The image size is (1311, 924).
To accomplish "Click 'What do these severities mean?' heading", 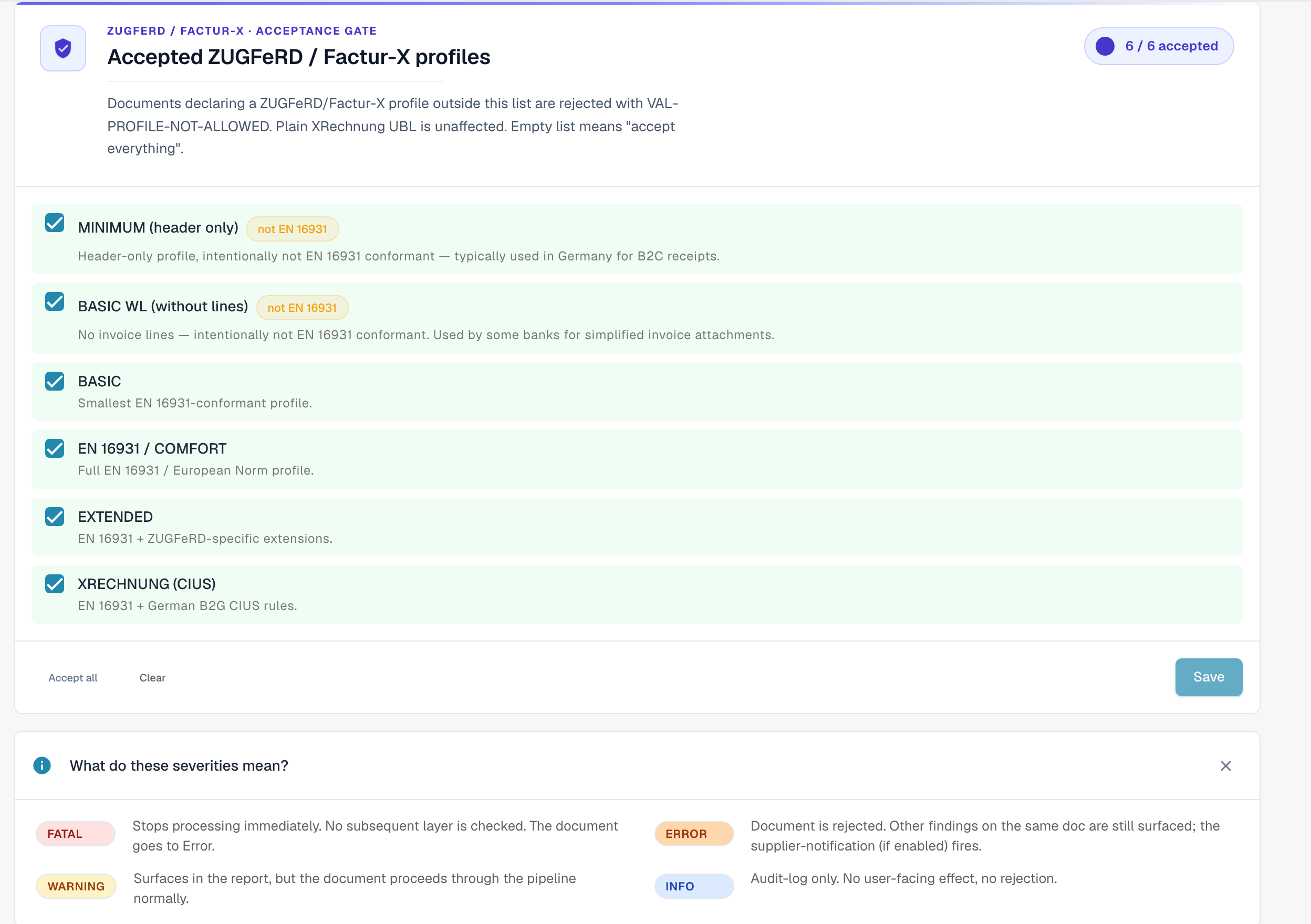I will pyautogui.click(x=179, y=765).
